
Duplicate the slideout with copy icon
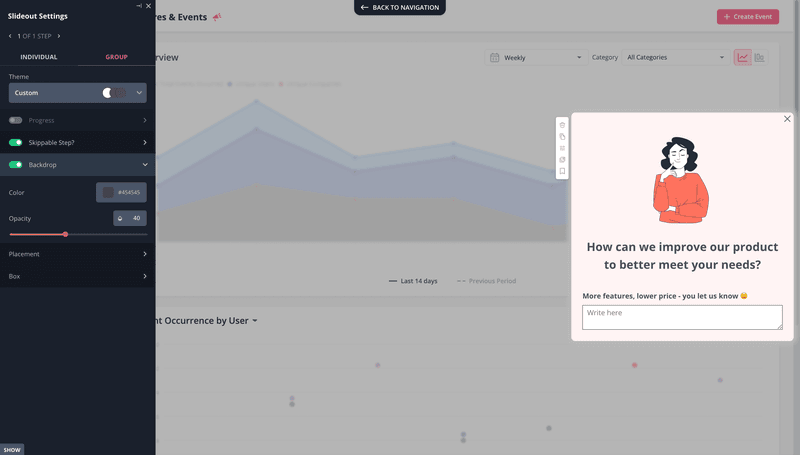point(562,137)
